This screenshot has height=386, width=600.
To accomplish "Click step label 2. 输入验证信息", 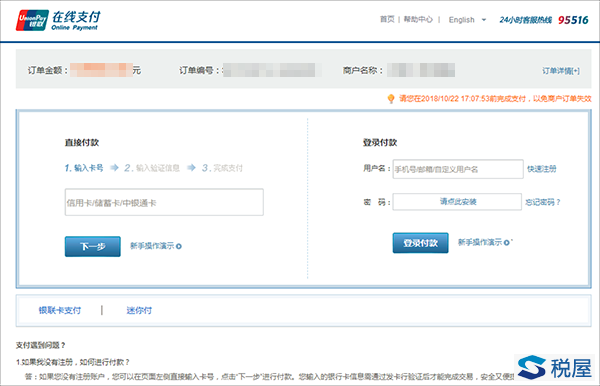I will [x=152, y=168].
